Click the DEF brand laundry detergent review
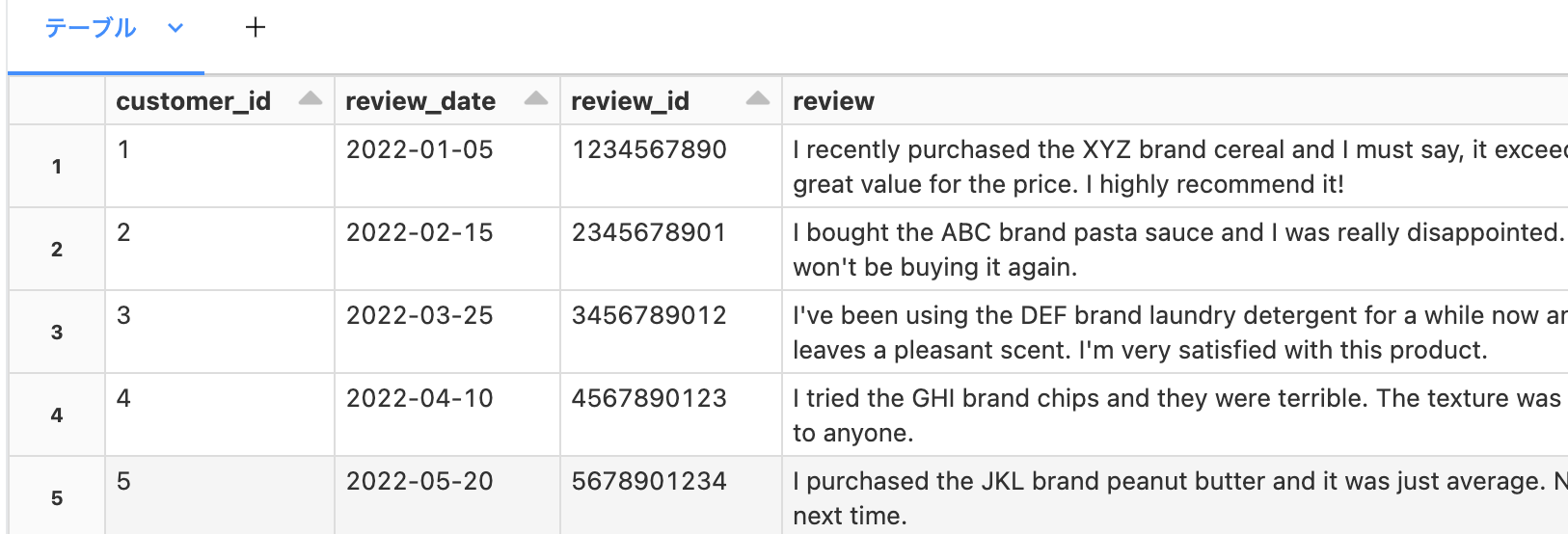Image resolution: width=1568 pixels, height=534 pixels. click(x=1175, y=333)
